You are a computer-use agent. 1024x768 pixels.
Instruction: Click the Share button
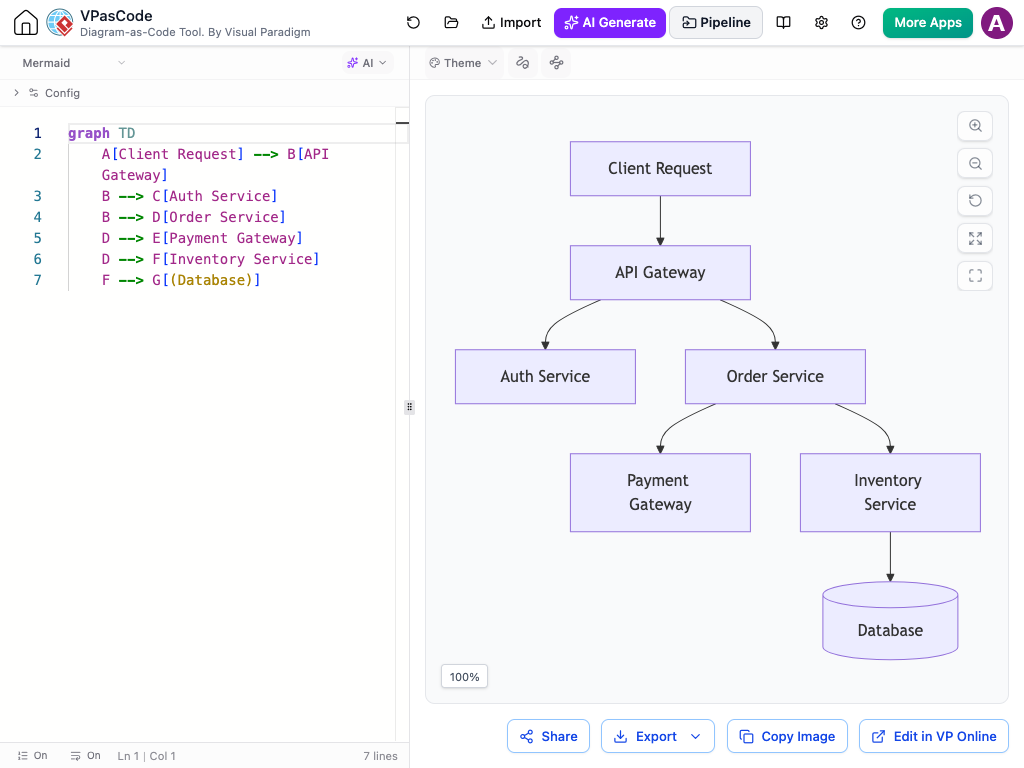(549, 736)
